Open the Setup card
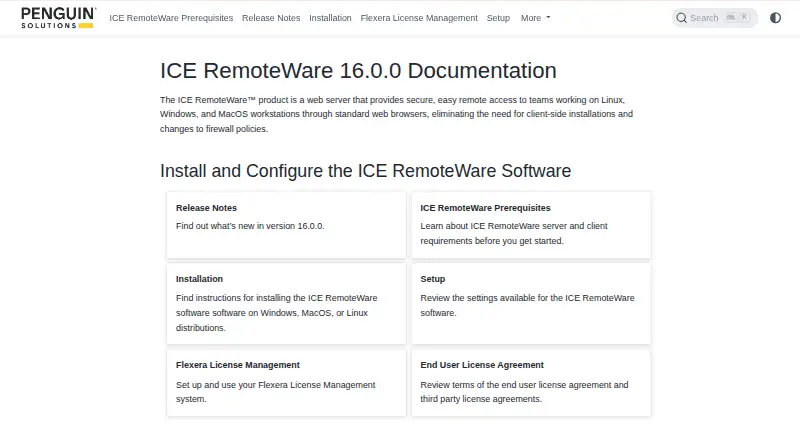 pos(531,304)
